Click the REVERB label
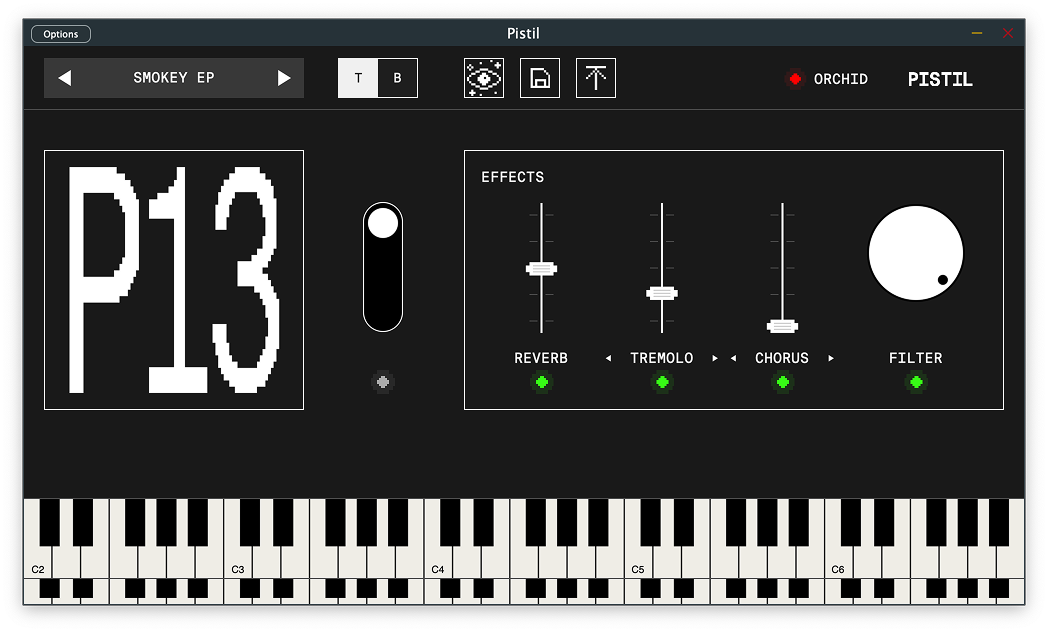1048x632 pixels. (x=541, y=358)
